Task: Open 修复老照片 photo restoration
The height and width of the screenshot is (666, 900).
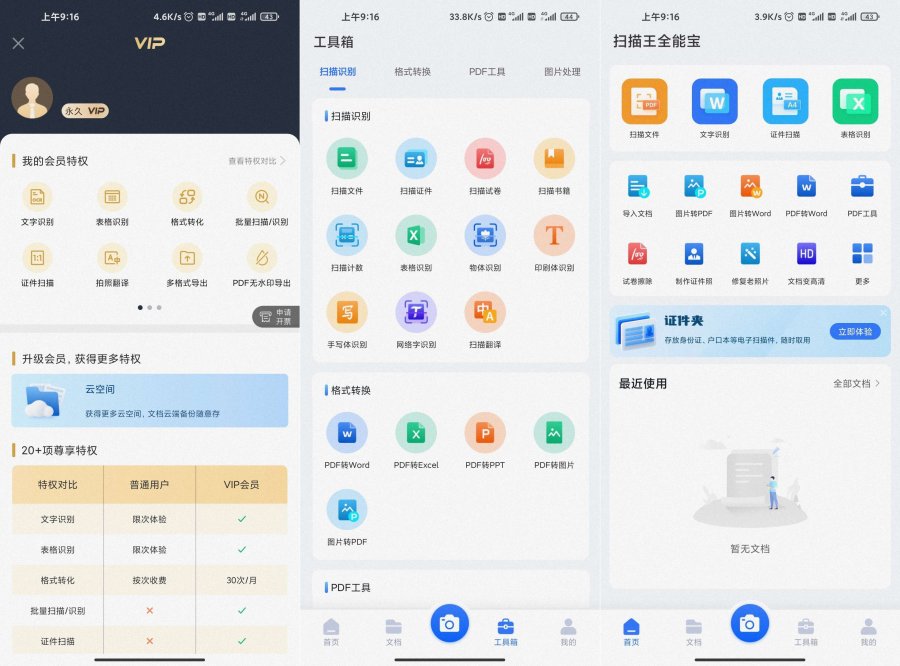Action: point(750,254)
